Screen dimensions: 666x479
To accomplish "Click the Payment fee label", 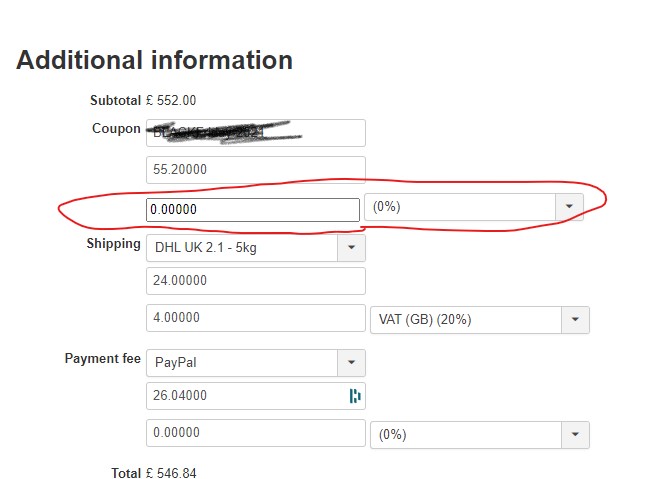I will (103, 359).
